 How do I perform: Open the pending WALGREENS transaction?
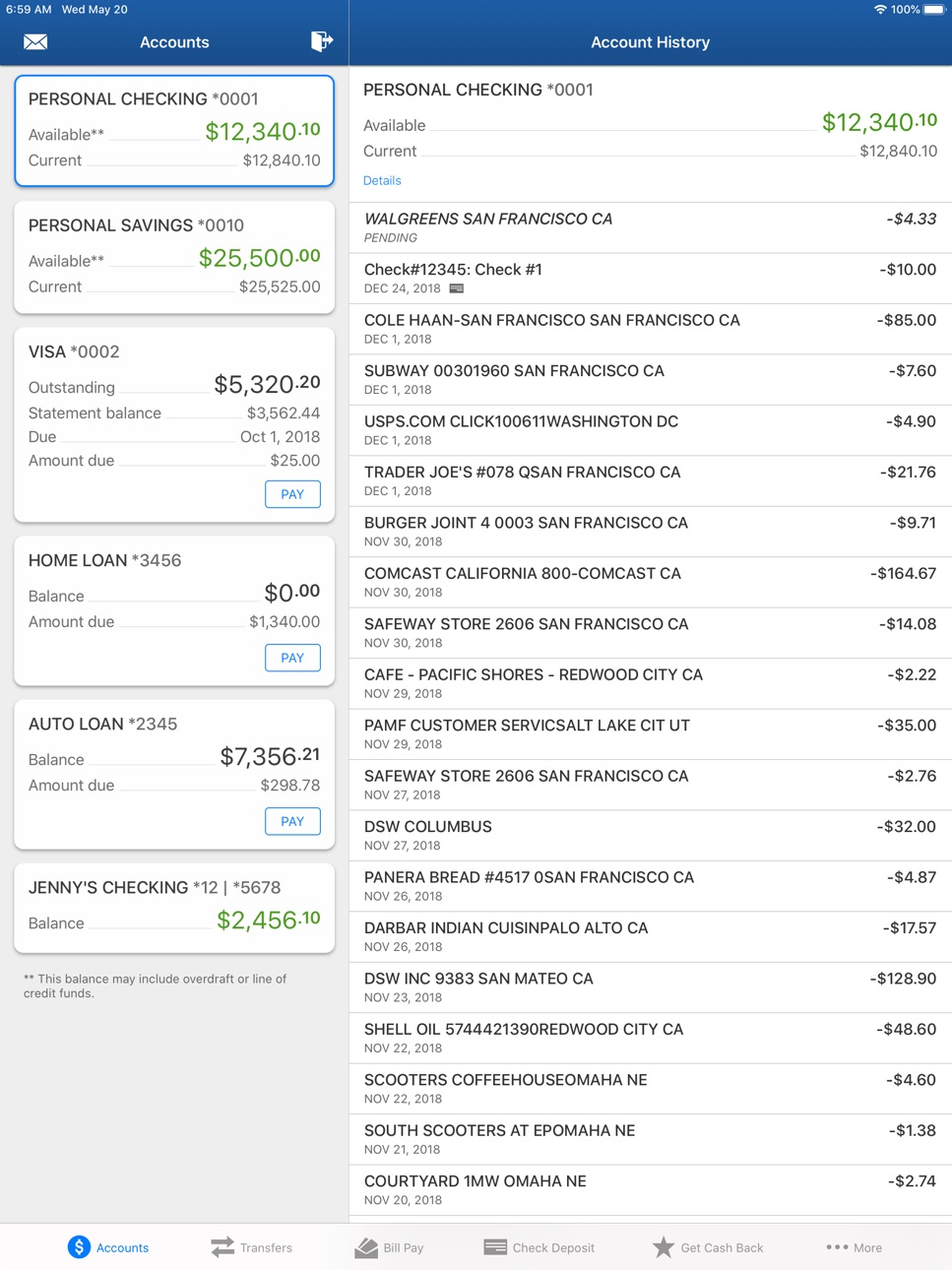click(651, 227)
